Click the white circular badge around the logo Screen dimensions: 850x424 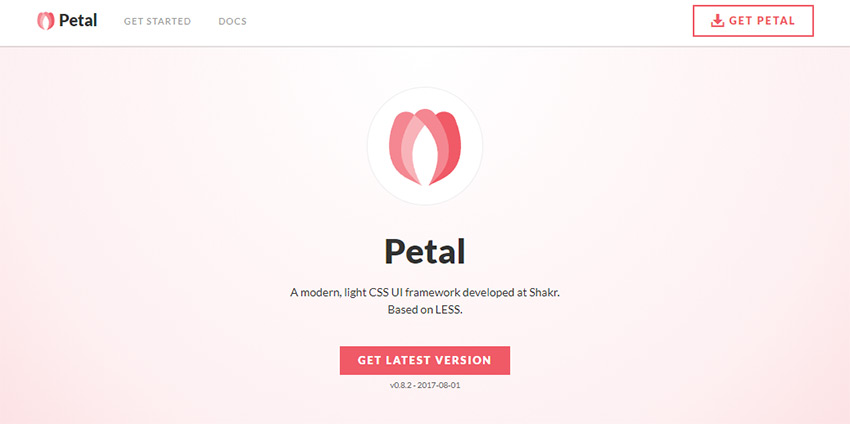425,146
